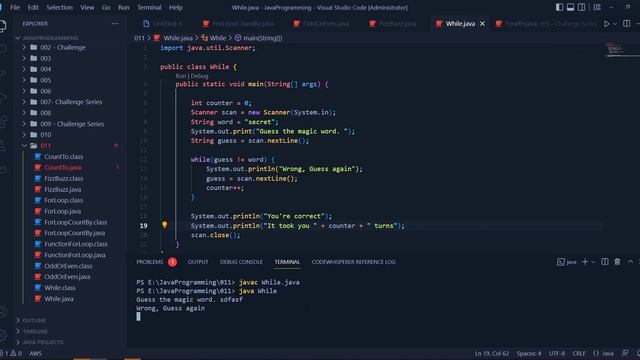
Task: Expand the 003 folder
Action: [x=46, y=58]
